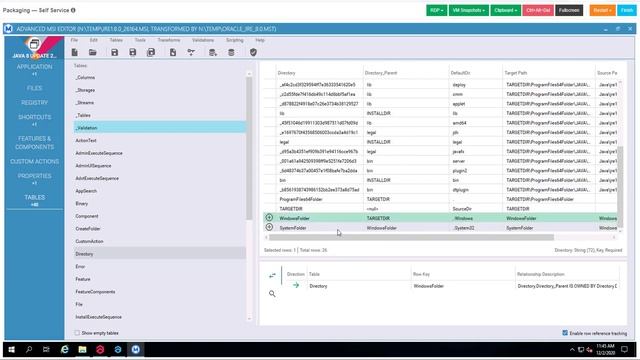640x360 pixels.
Task: Open File Explorer from taskbar
Action: [82, 349]
